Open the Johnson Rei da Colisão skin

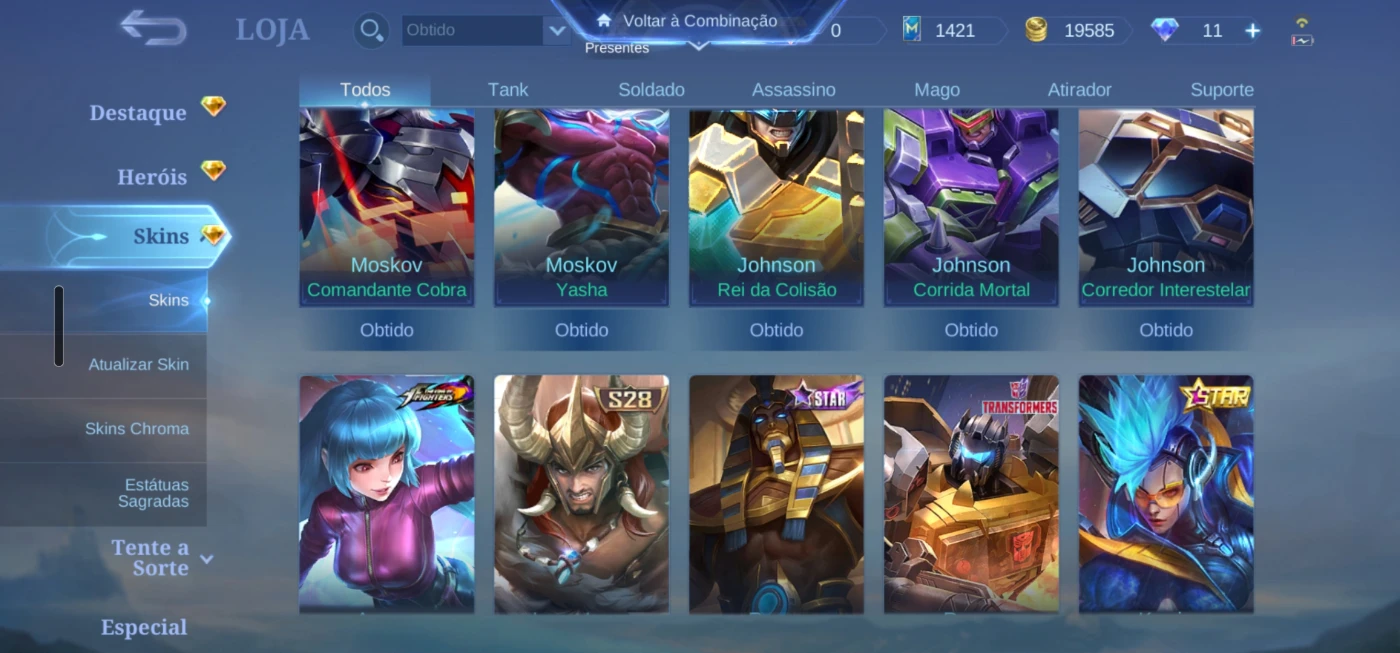(x=776, y=207)
